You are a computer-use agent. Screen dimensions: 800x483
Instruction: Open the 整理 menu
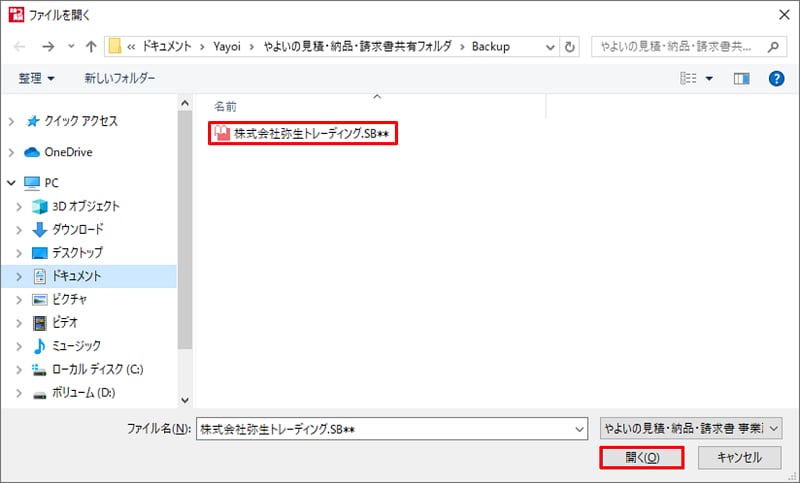point(36,78)
